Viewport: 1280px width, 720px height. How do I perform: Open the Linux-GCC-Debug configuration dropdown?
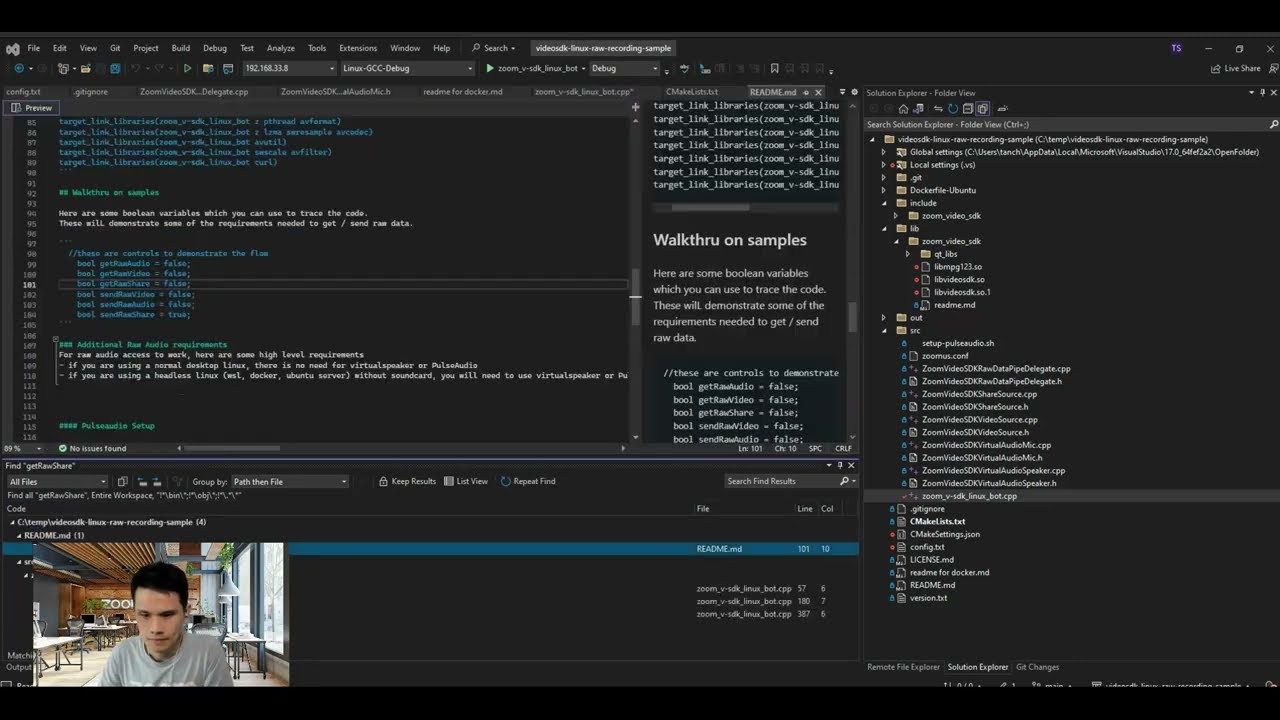[407, 69]
